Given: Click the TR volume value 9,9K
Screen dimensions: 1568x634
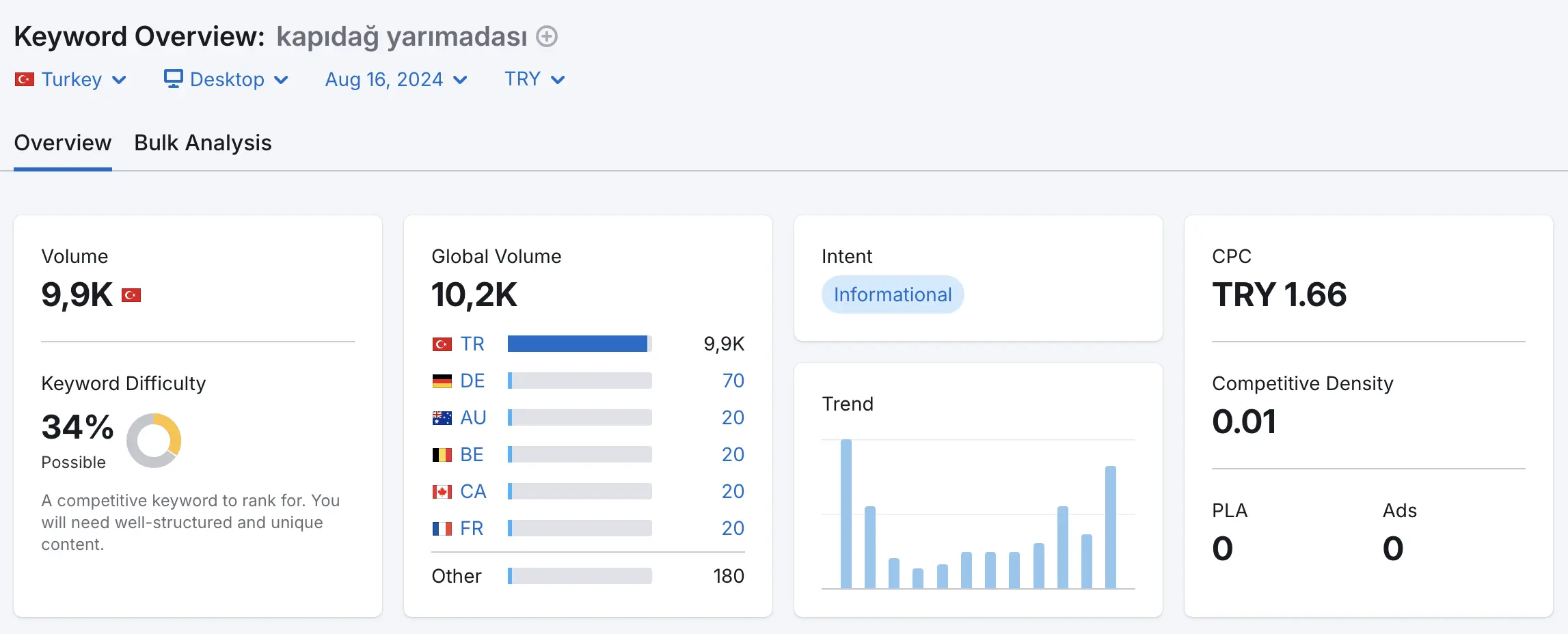Looking at the screenshot, I should click(x=724, y=344).
